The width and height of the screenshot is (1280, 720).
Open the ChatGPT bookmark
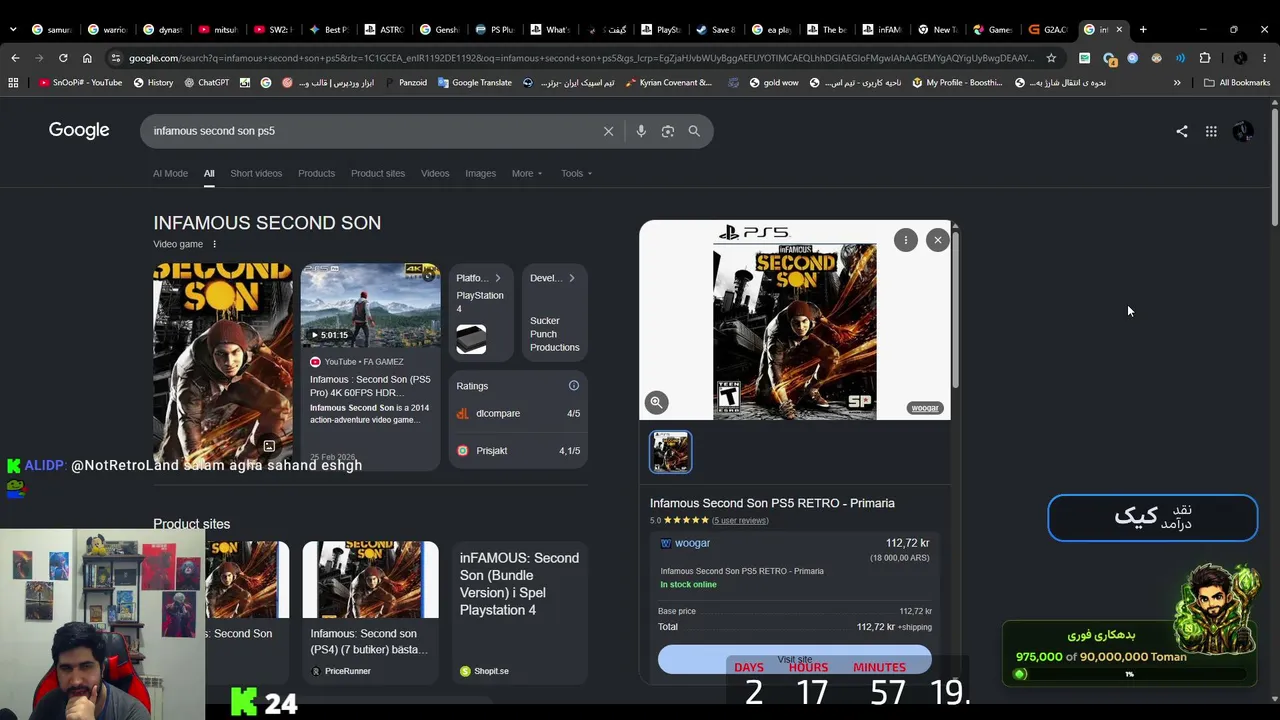tap(207, 83)
